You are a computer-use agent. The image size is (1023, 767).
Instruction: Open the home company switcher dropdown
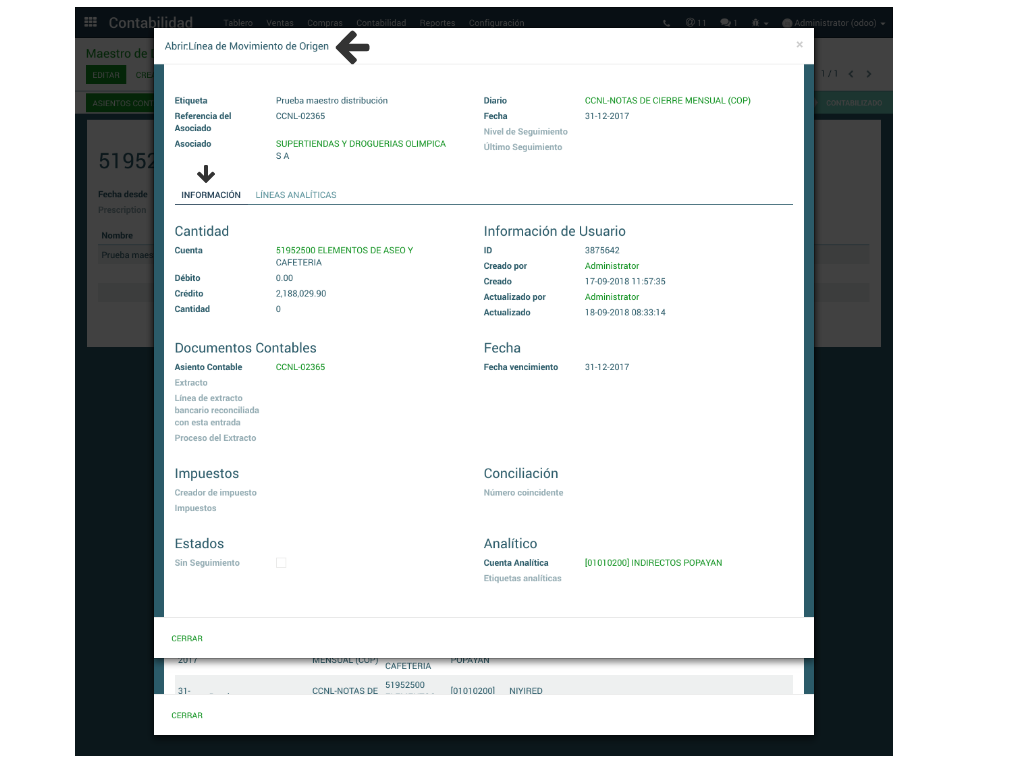click(760, 23)
